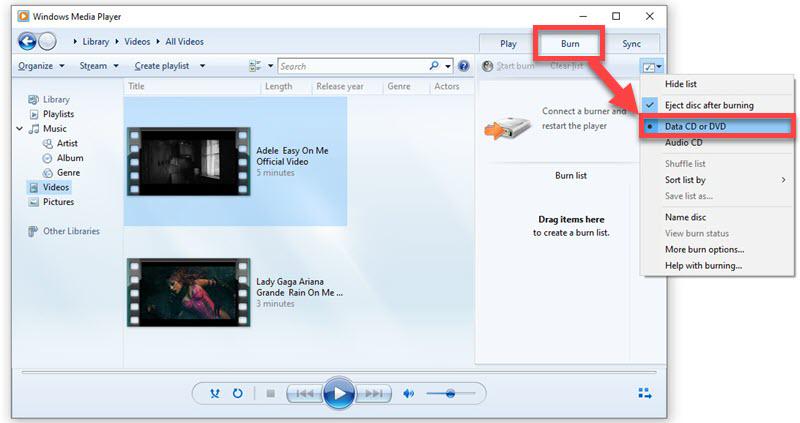
Task: Select the Playlists sidebar icon
Action: [x=34, y=114]
